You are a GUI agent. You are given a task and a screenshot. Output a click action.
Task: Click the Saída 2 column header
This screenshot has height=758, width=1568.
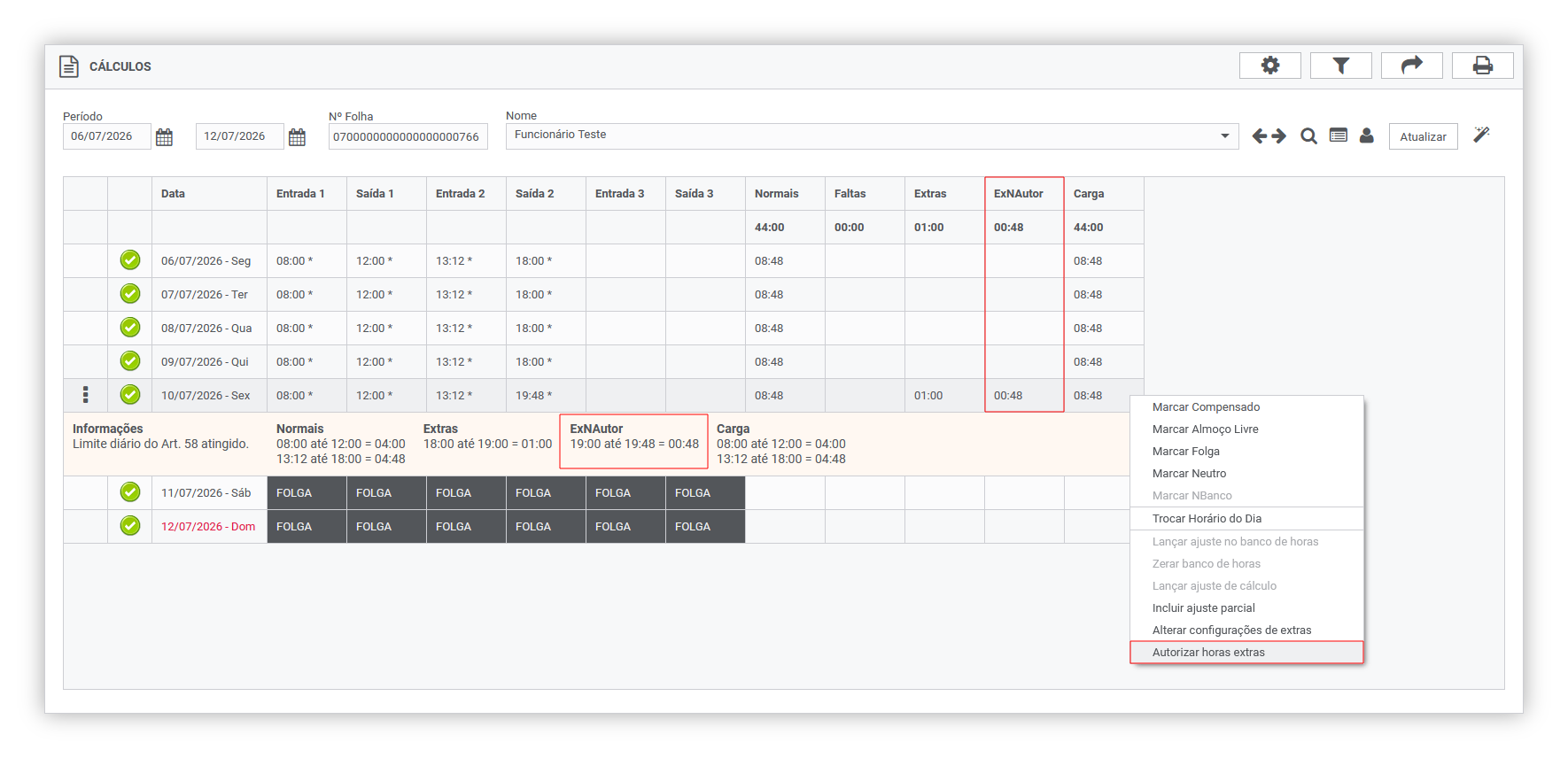coord(546,194)
